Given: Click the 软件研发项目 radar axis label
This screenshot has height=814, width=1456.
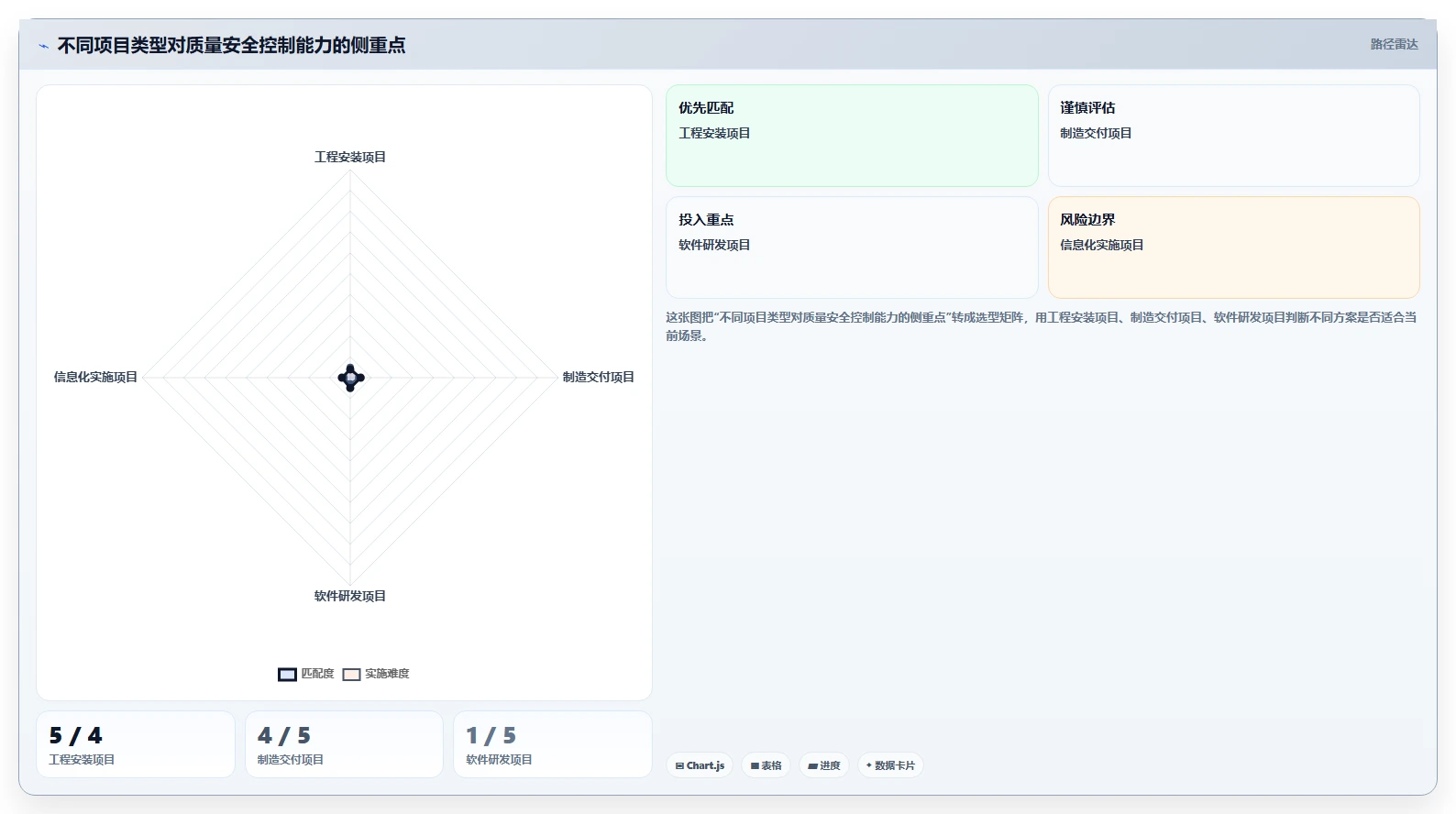Looking at the screenshot, I should (x=350, y=596).
